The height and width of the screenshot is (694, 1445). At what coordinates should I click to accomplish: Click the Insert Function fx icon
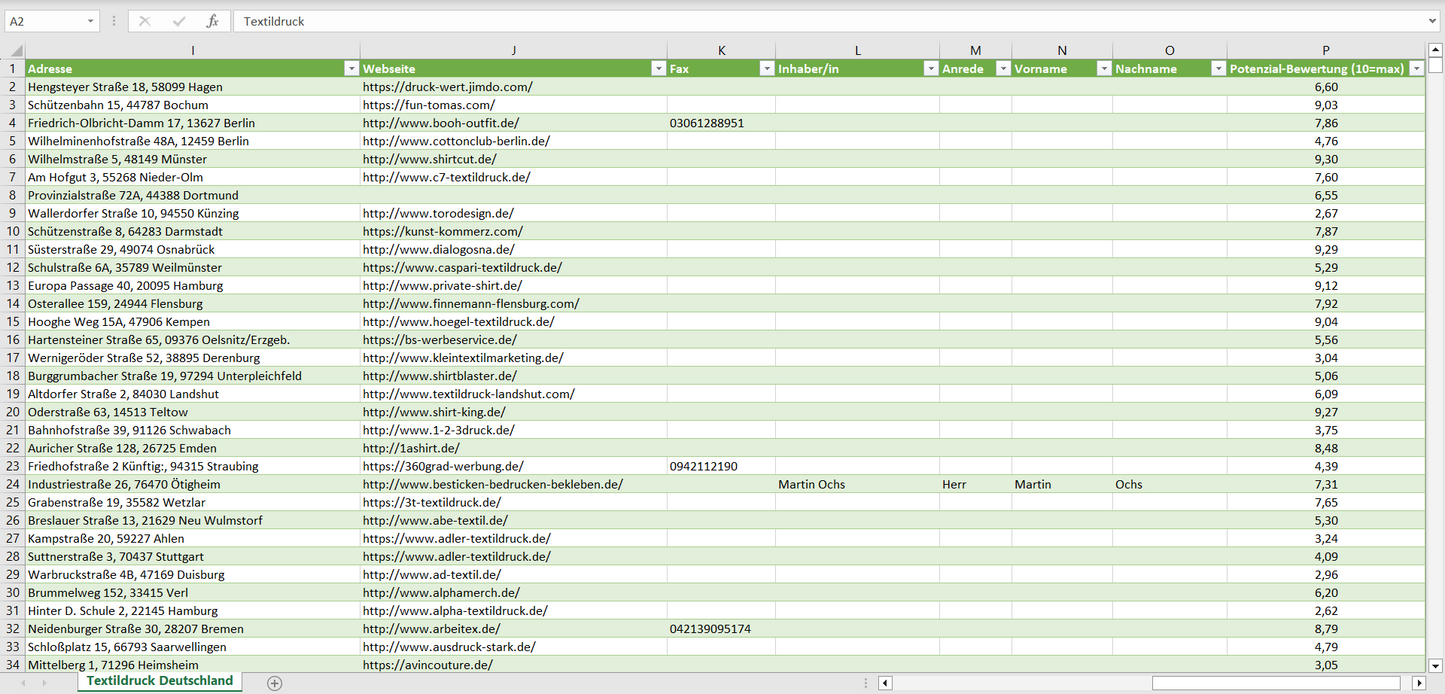click(x=212, y=21)
